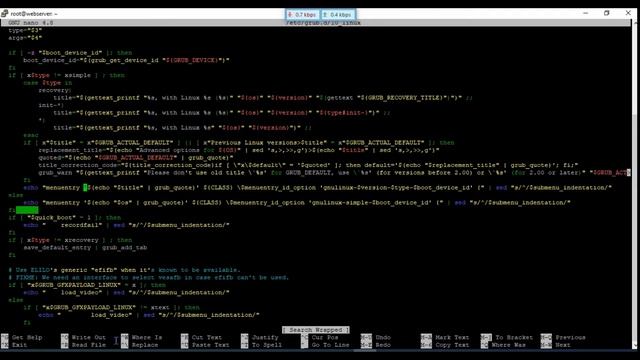Click the Get Help shortcut in nano
Image resolution: width=640 pixels, height=360 pixels.
pyautogui.click(x=27, y=338)
